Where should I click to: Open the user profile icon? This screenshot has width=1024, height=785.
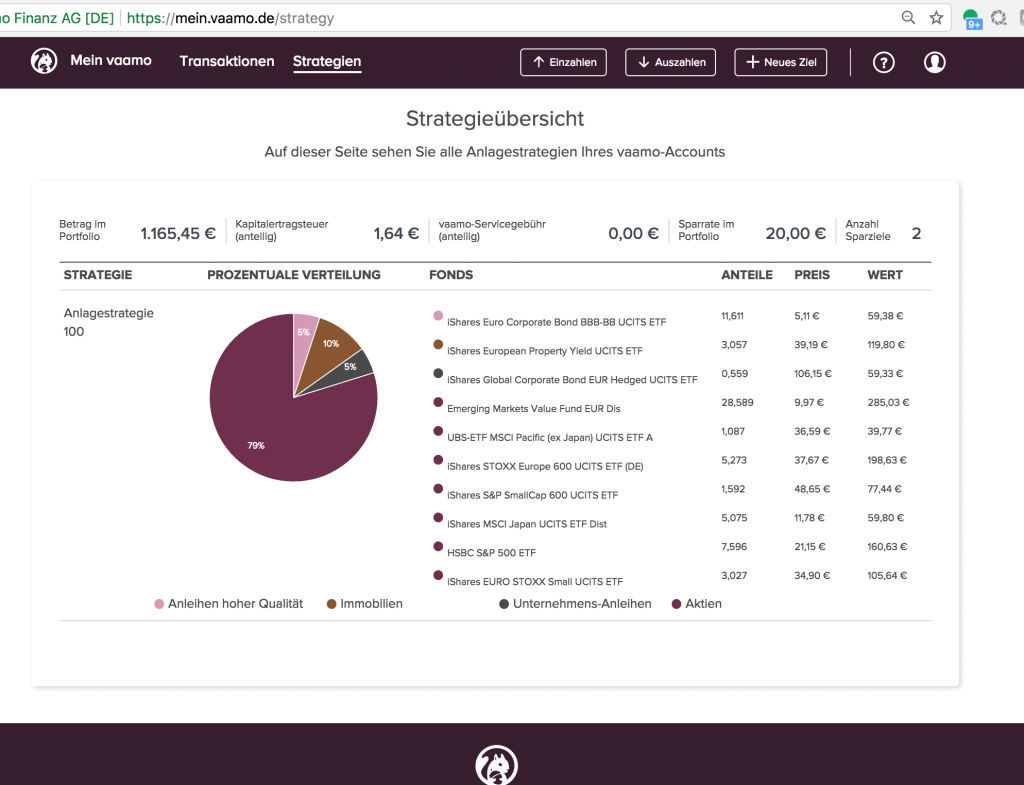pyautogui.click(x=935, y=63)
